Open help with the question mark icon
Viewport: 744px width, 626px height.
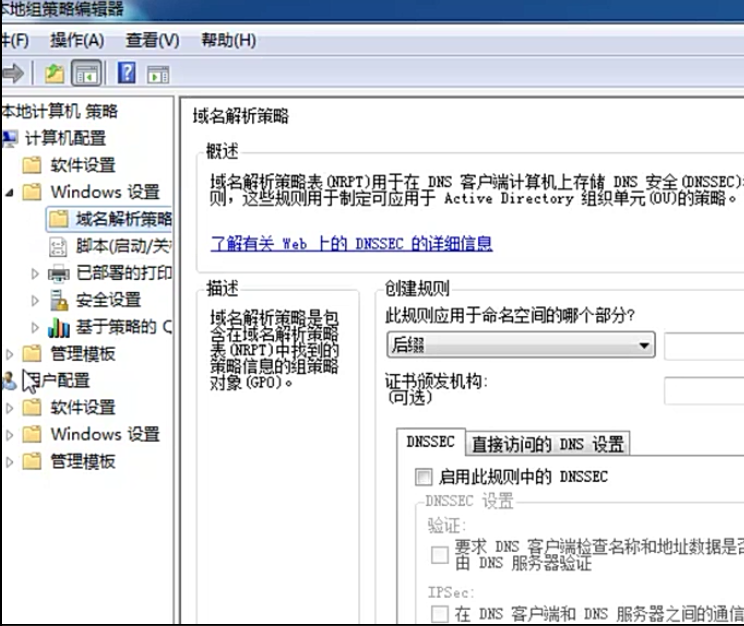127,73
